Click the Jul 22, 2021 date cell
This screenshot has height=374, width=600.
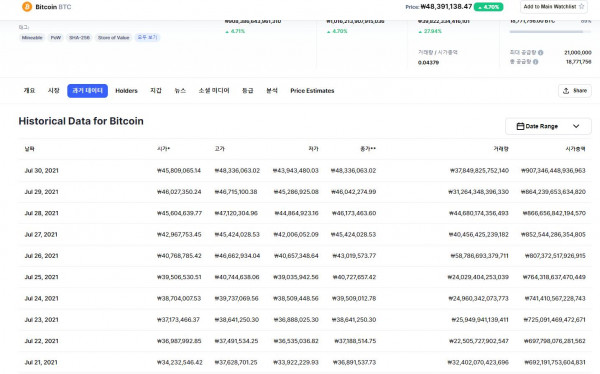pos(41,341)
